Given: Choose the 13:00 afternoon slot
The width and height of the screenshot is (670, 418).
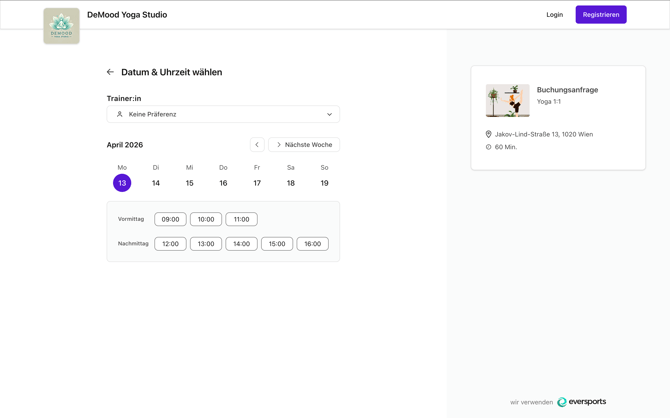Looking at the screenshot, I should tap(206, 244).
